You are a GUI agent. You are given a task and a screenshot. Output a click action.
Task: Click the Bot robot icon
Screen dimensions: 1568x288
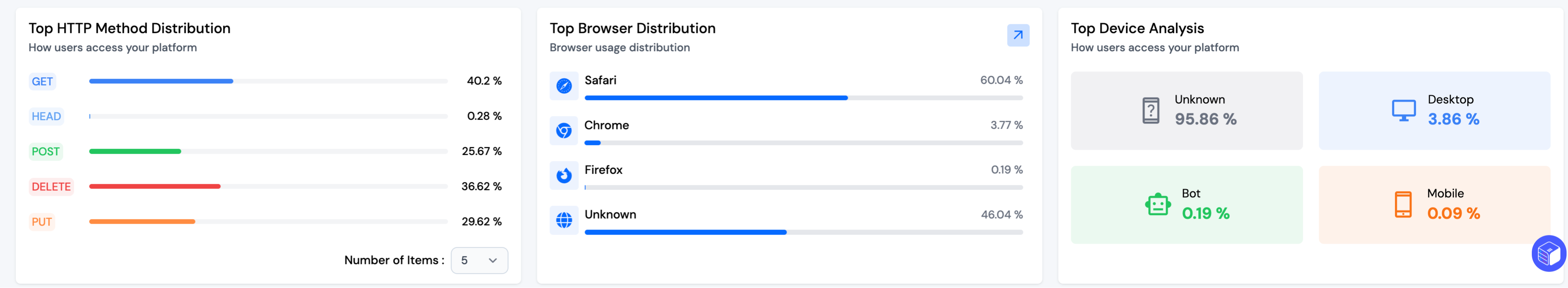click(x=1157, y=205)
